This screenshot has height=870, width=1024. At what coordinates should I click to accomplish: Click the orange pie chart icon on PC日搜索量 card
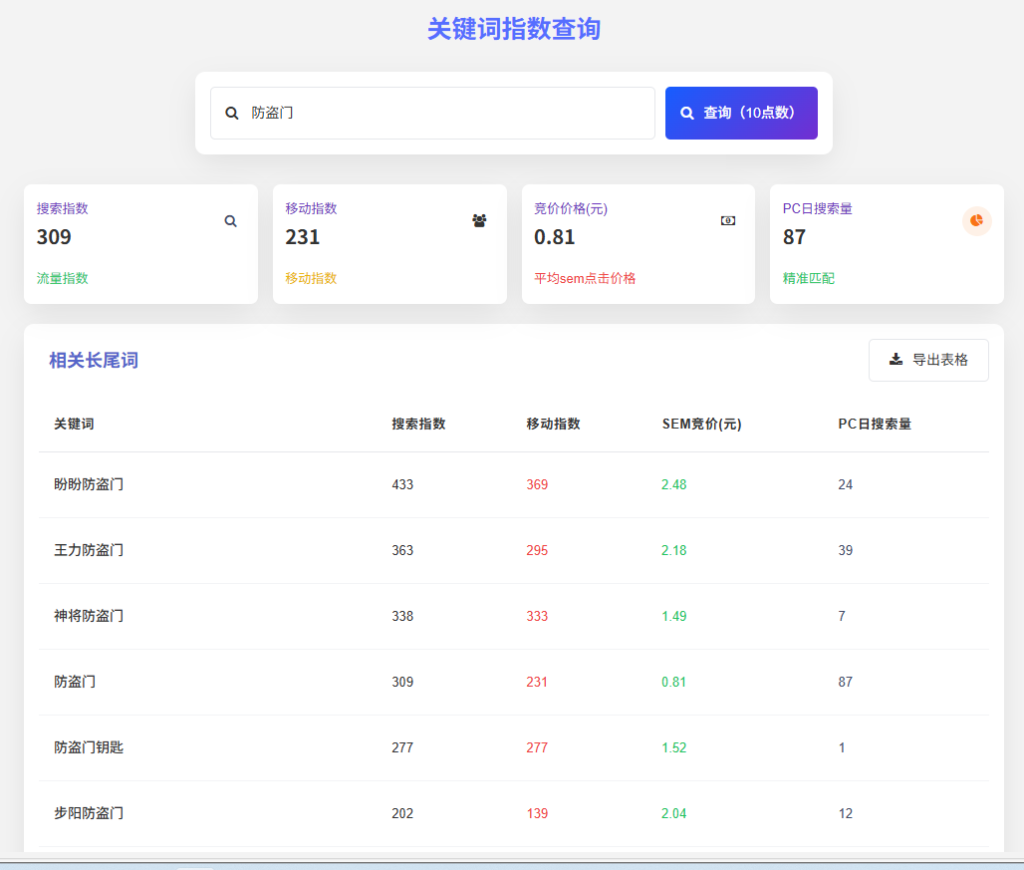click(976, 221)
